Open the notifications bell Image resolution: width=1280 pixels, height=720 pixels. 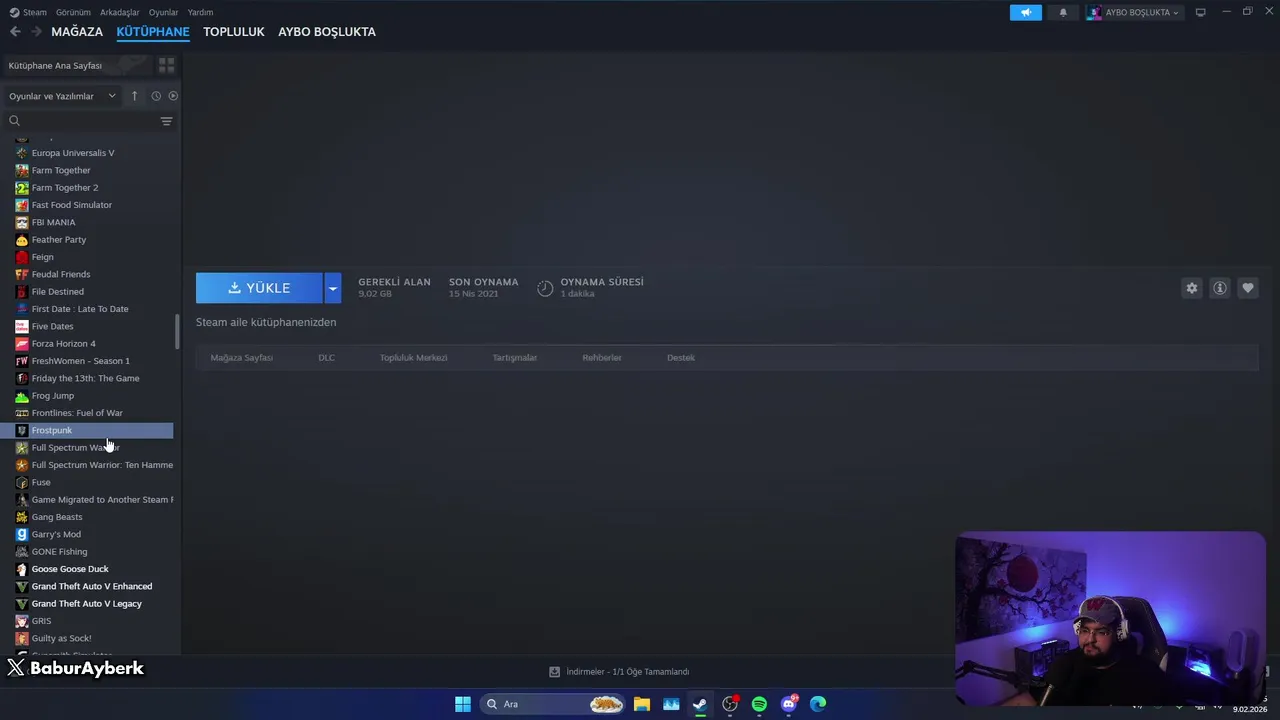[x=1063, y=12]
